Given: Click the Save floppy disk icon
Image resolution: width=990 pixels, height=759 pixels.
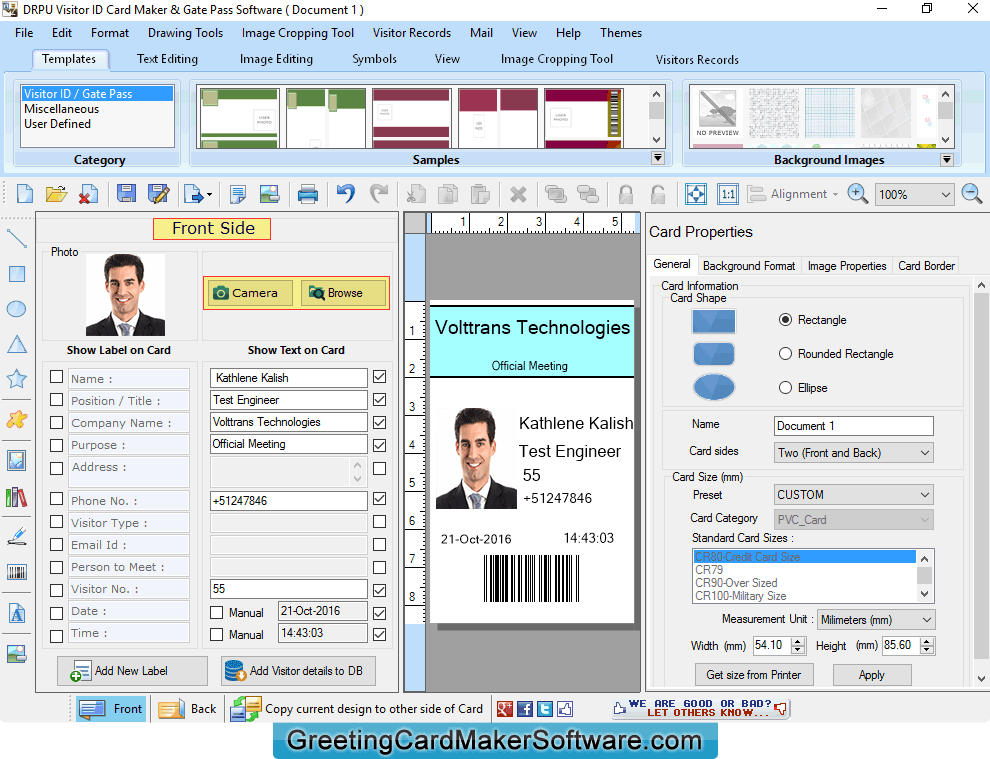Looking at the screenshot, I should coord(126,194).
